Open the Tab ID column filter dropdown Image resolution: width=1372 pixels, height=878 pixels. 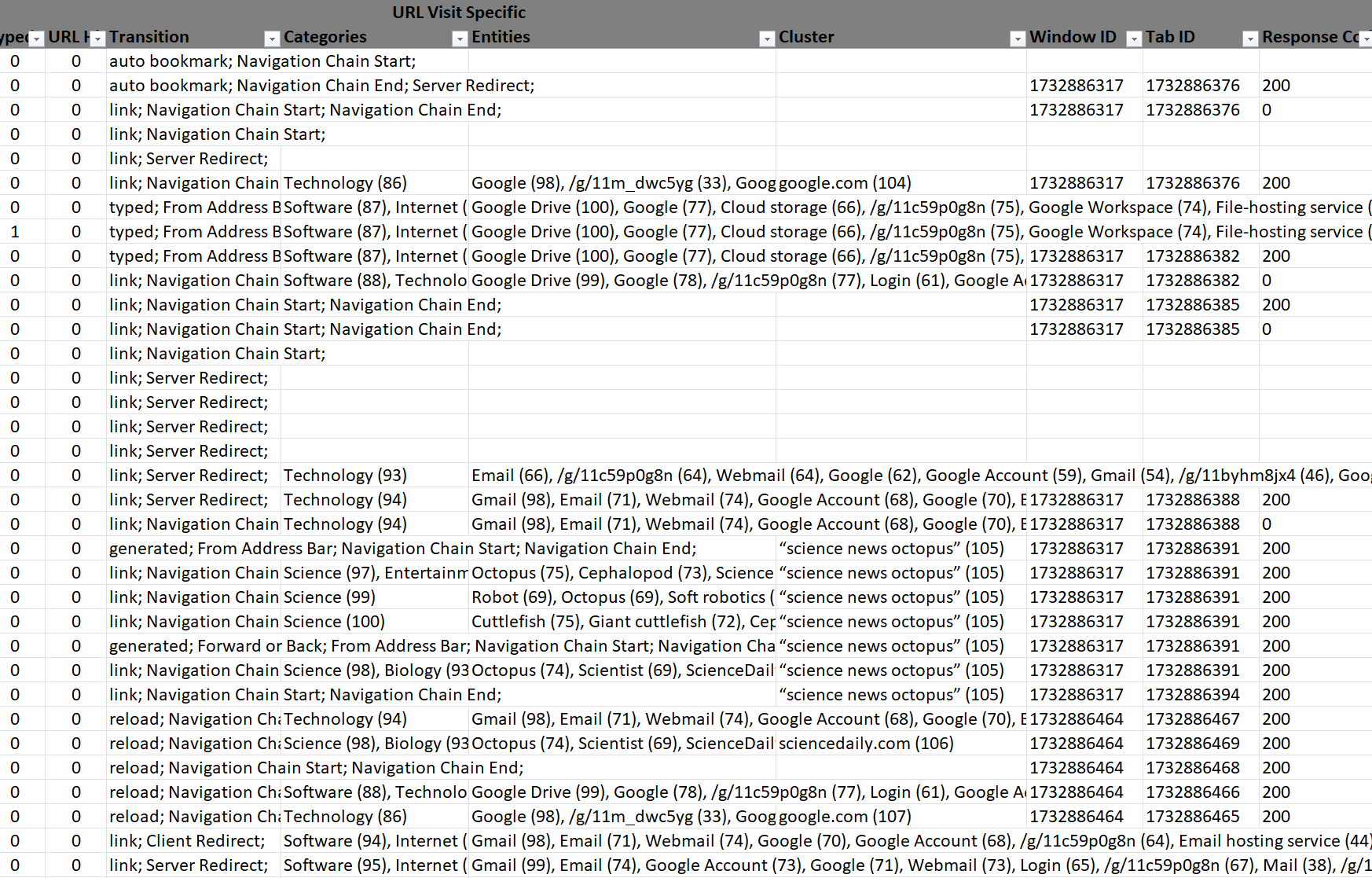pyautogui.click(x=1250, y=39)
